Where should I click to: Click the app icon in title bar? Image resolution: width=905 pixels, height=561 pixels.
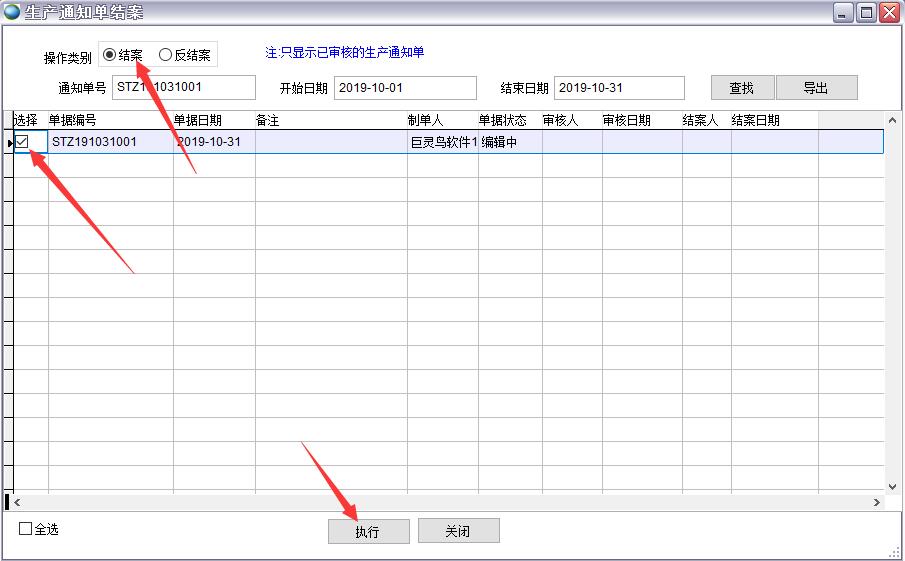pos(11,11)
